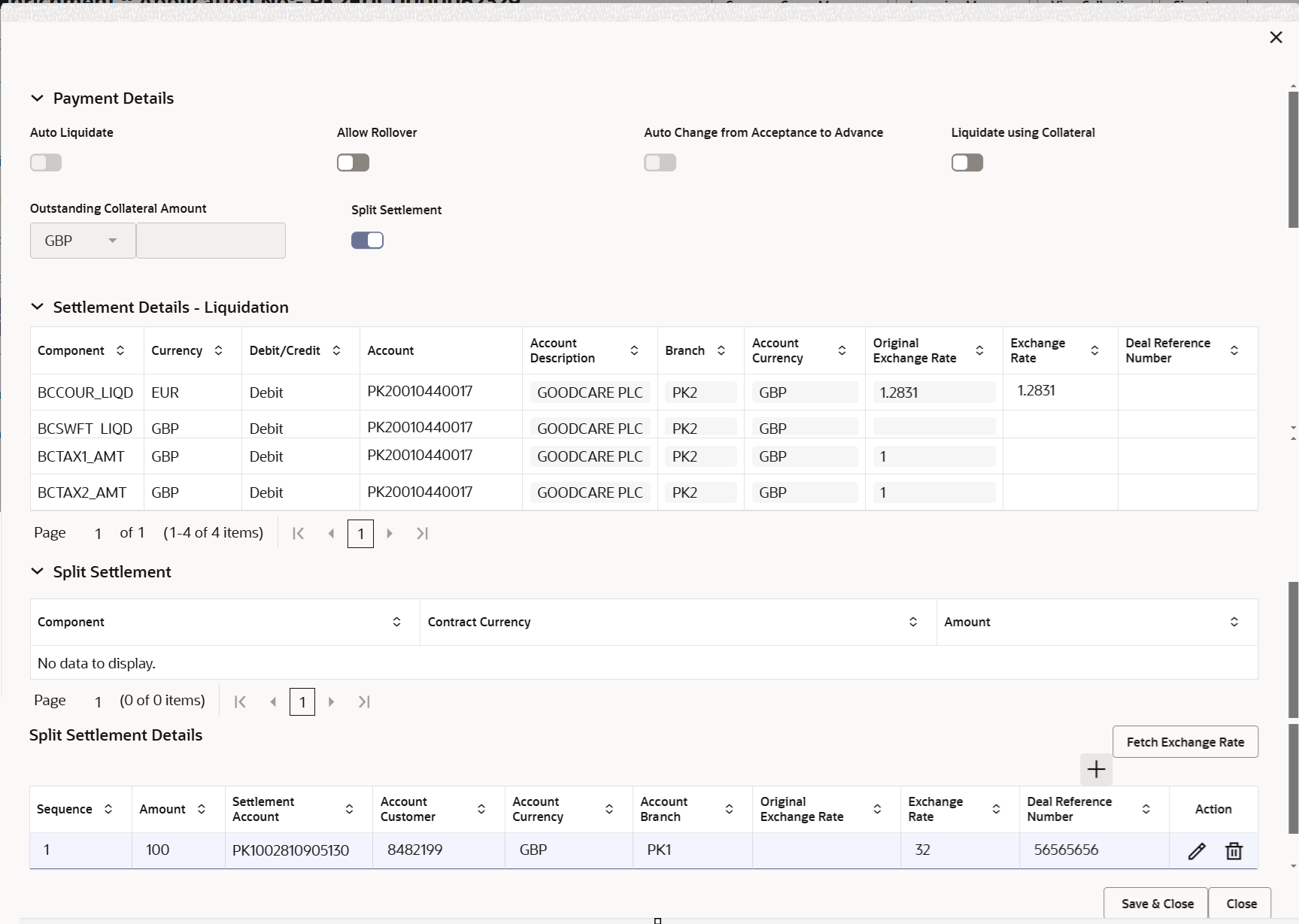1299x924 pixels.
Task: Collapse the Split Settlement section
Action: click(38, 571)
